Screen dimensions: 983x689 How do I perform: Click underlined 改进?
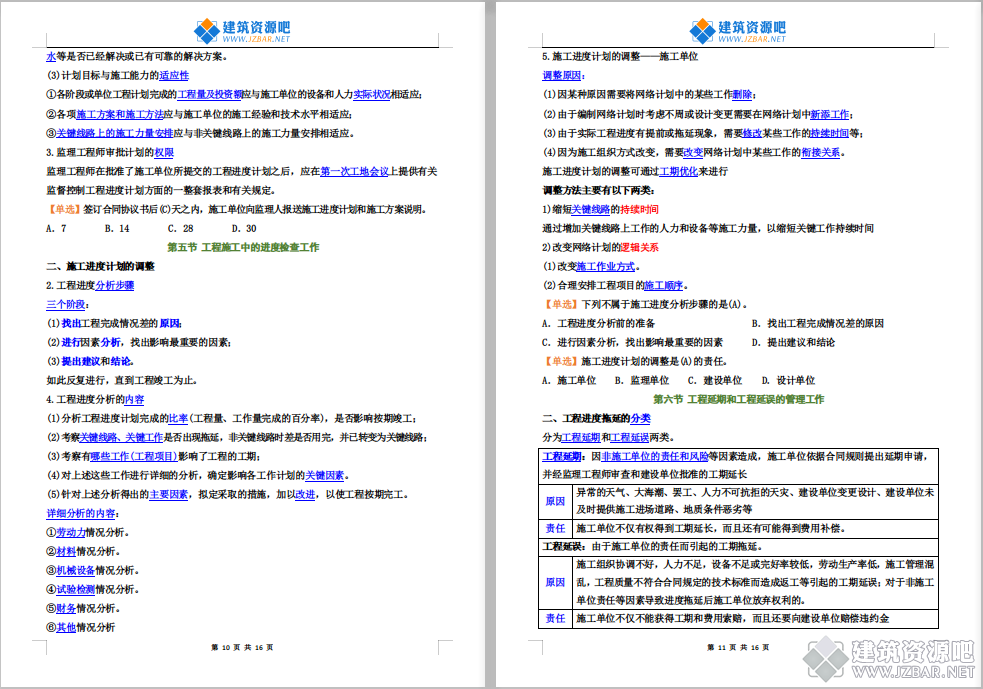click(x=305, y=495)
